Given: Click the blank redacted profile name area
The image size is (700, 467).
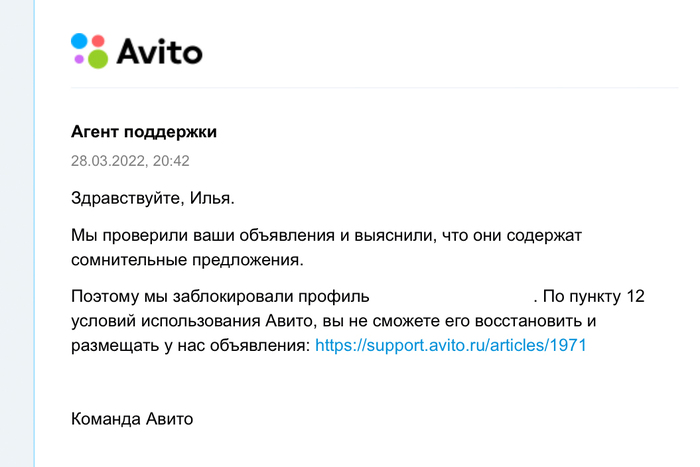Looking at the screenshot, I should [x=452, y=297].
